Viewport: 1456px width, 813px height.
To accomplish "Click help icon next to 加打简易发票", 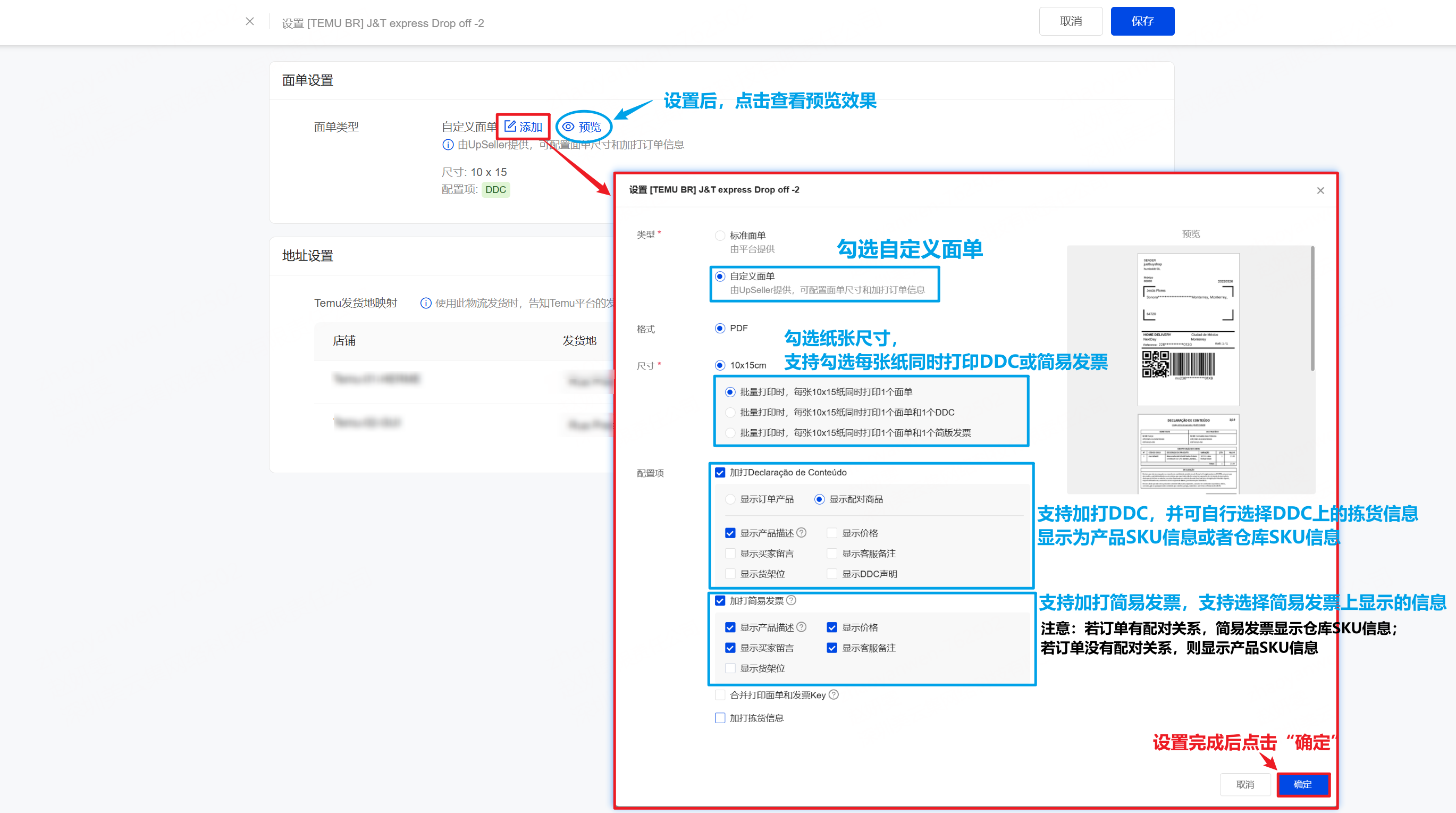I will click(x=792, y=600).
